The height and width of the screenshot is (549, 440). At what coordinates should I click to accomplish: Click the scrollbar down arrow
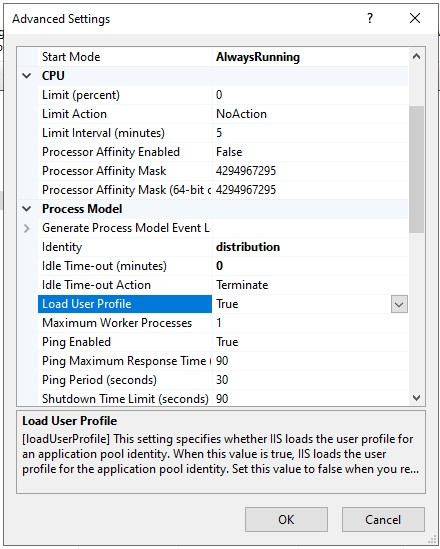pyautogui.click(x=416, y=397)
